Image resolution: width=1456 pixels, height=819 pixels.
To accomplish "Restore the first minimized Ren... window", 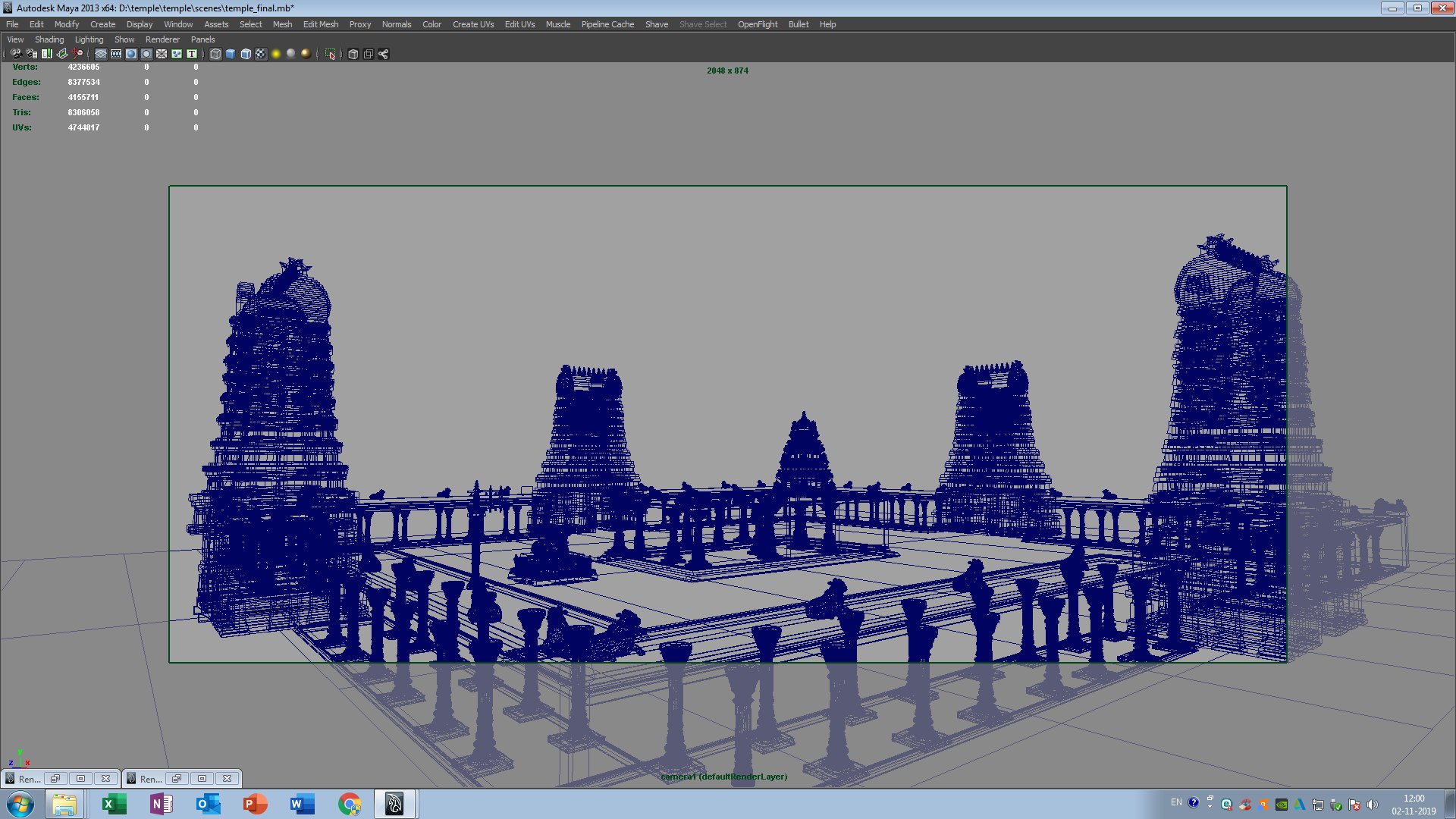I will click(55, 778).
